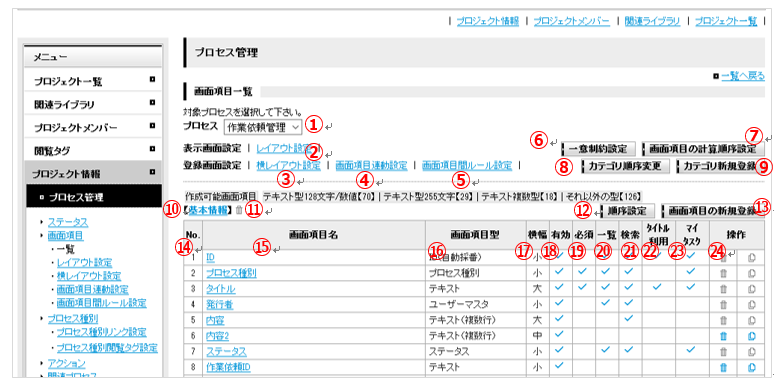The image size is (774, 389).
Task: Open プロセス種別閲覧タグ設定 in the sidebar tree
Action: 107,347
